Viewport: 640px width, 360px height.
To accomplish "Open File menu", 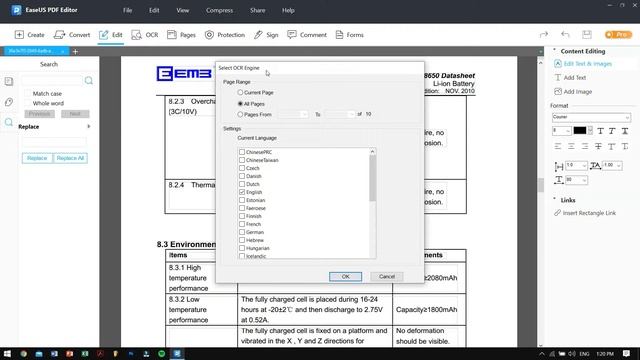I will [x=127, y=10].
